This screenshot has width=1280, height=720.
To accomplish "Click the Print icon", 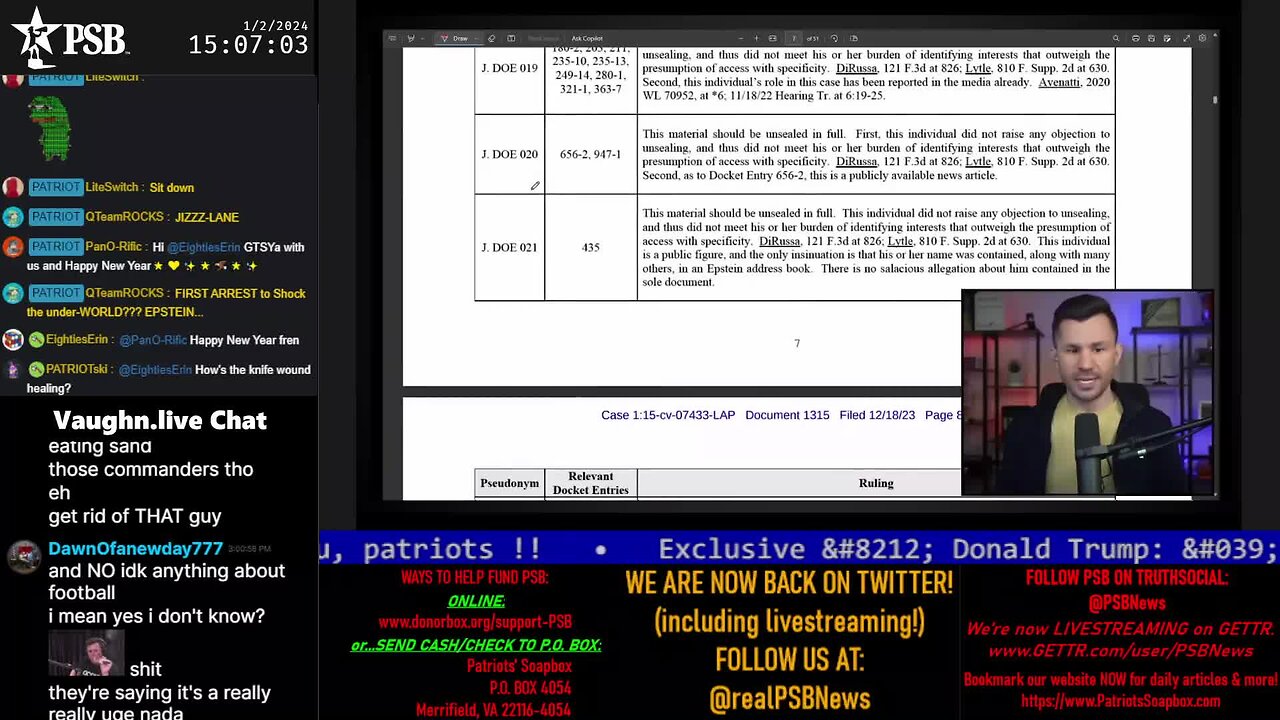I will pos(1136,38).
